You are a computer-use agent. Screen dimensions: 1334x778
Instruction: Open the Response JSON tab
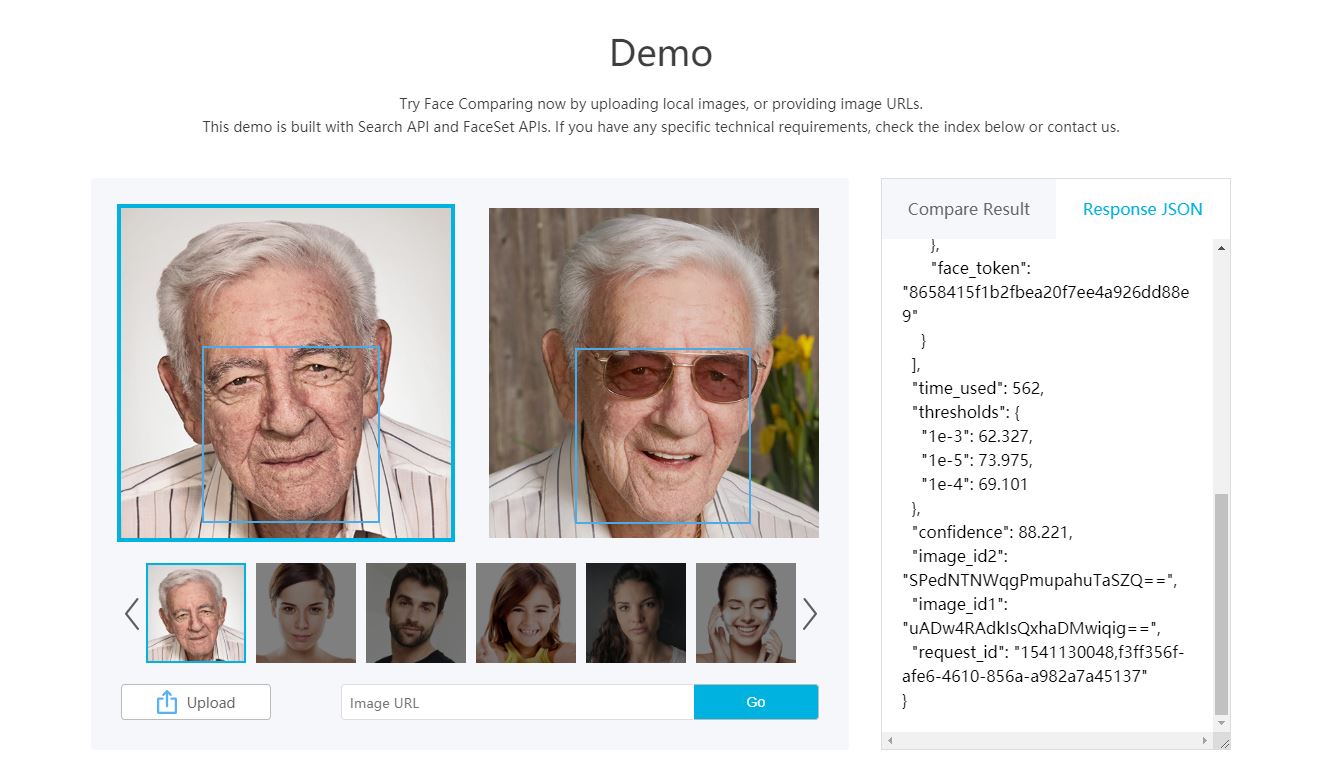pos(1142,209)
